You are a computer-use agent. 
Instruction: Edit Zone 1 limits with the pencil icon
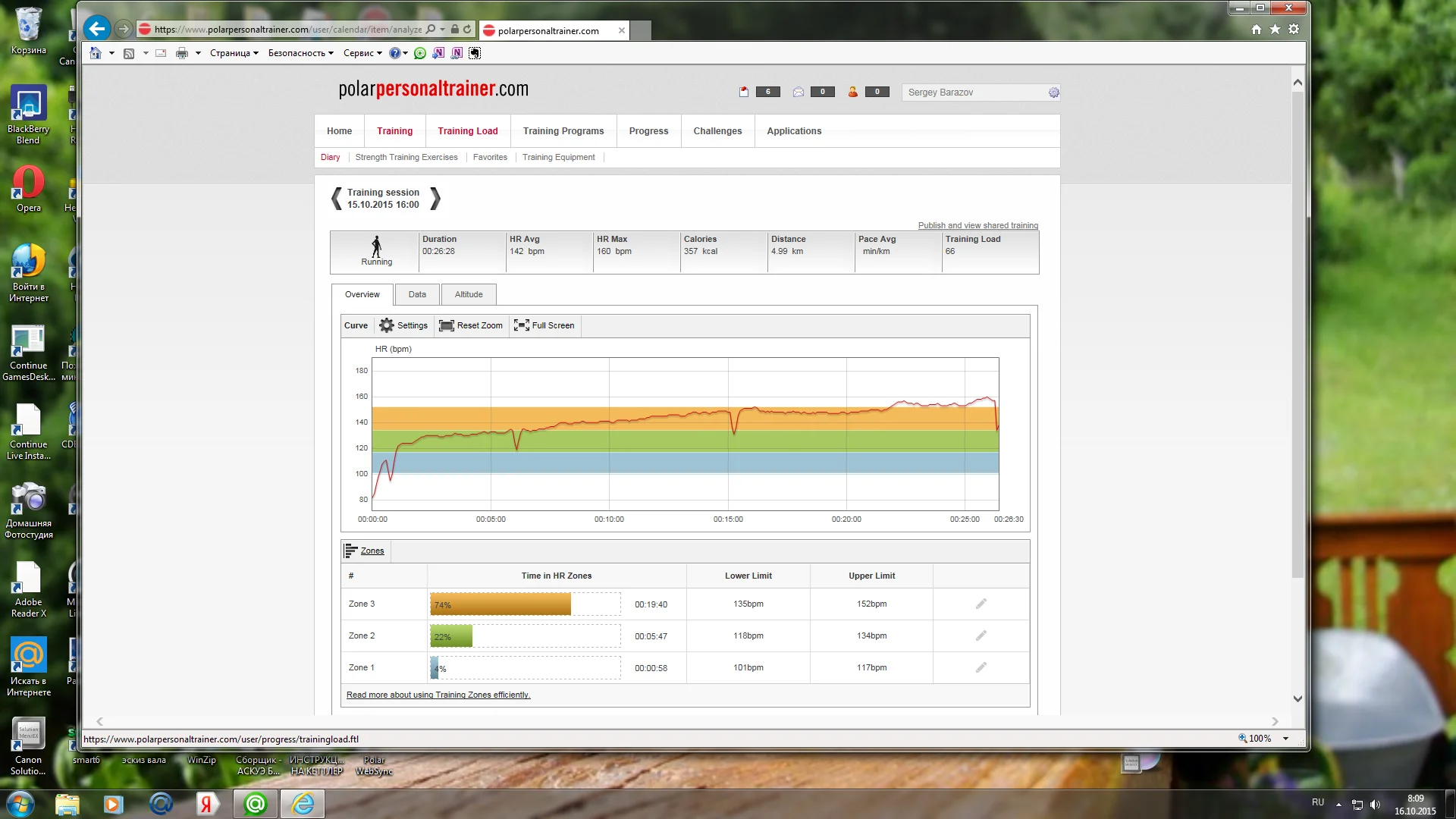(x=981, y=667)
